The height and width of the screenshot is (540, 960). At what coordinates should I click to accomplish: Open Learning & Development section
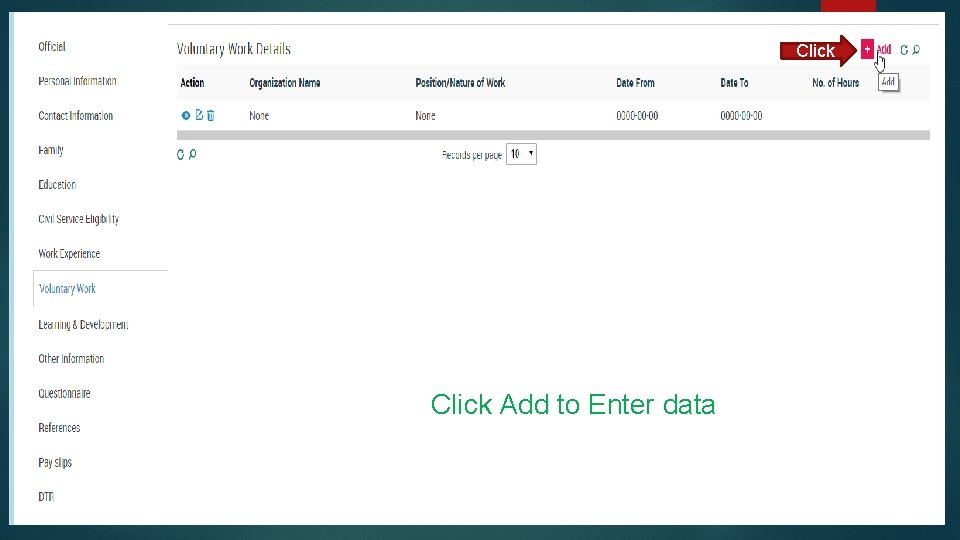83,324
